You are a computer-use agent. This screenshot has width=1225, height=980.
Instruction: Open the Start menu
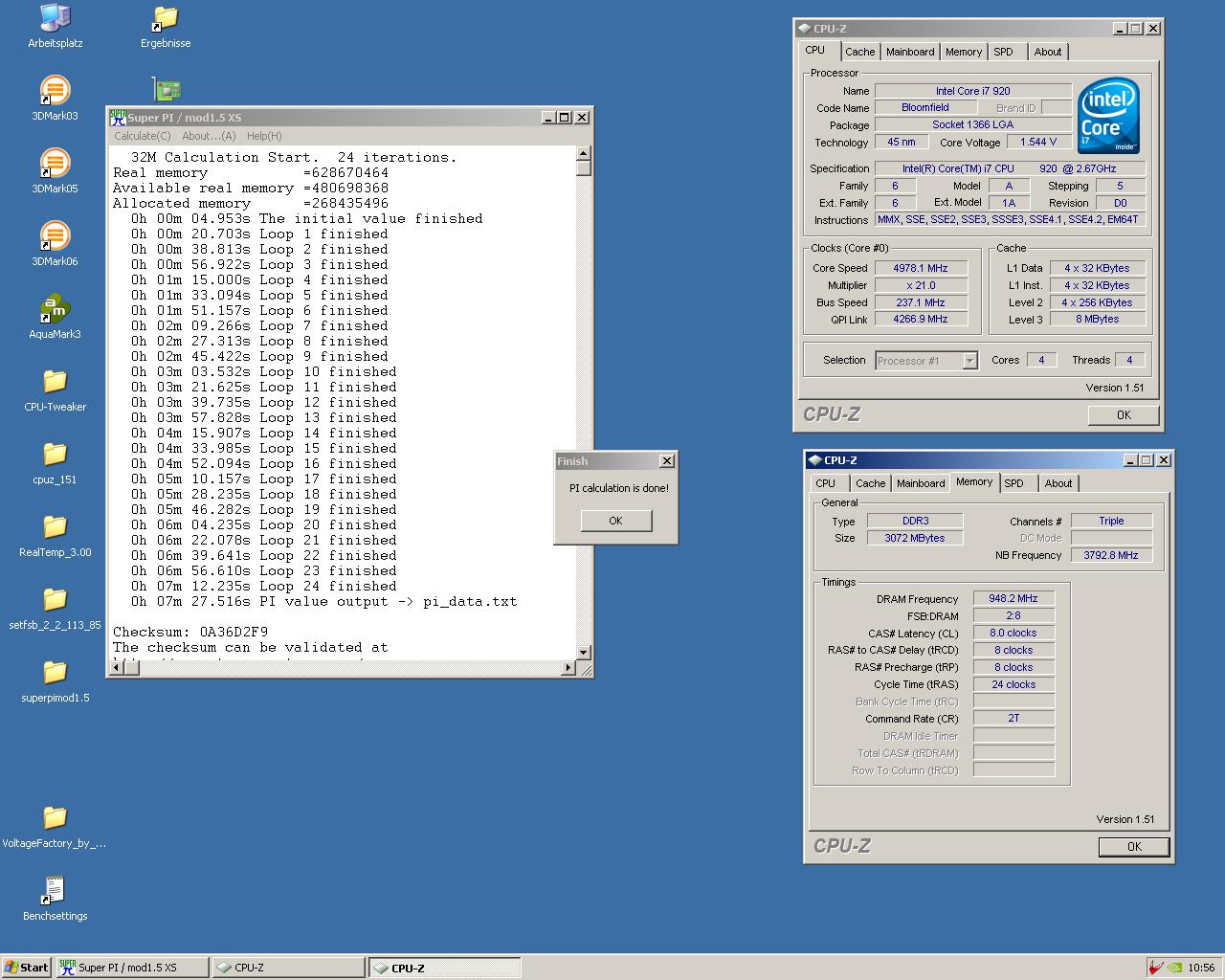(27, 967)
